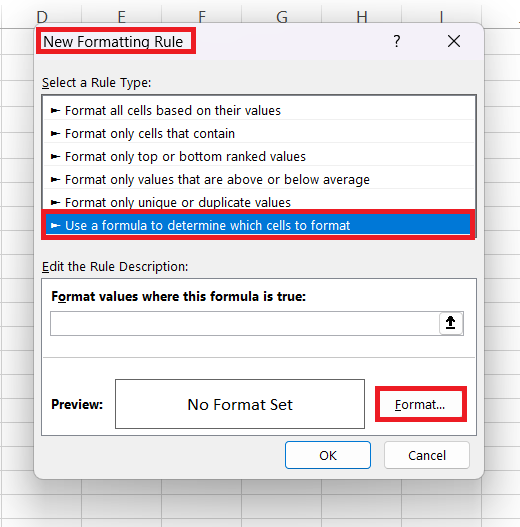Select 'Format all cells based on their values'

pos(258,110)
